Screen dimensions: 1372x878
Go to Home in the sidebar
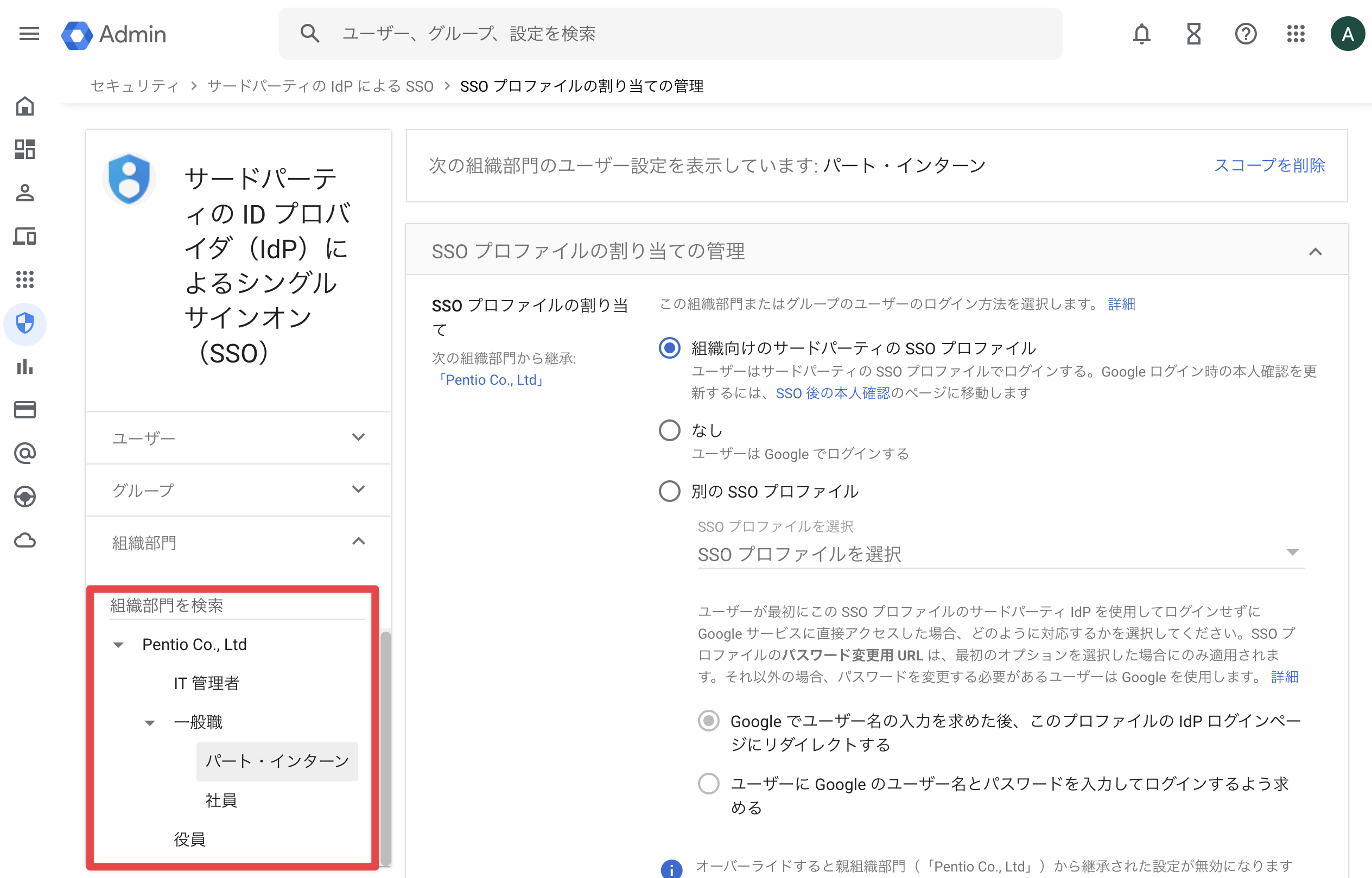(x=25, y=106)
